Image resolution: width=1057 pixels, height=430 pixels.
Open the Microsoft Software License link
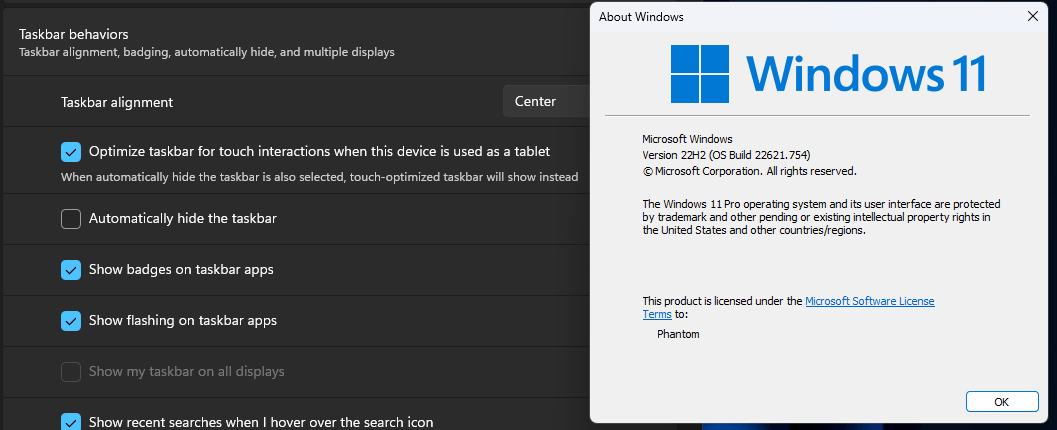click(x=870, y=301)
